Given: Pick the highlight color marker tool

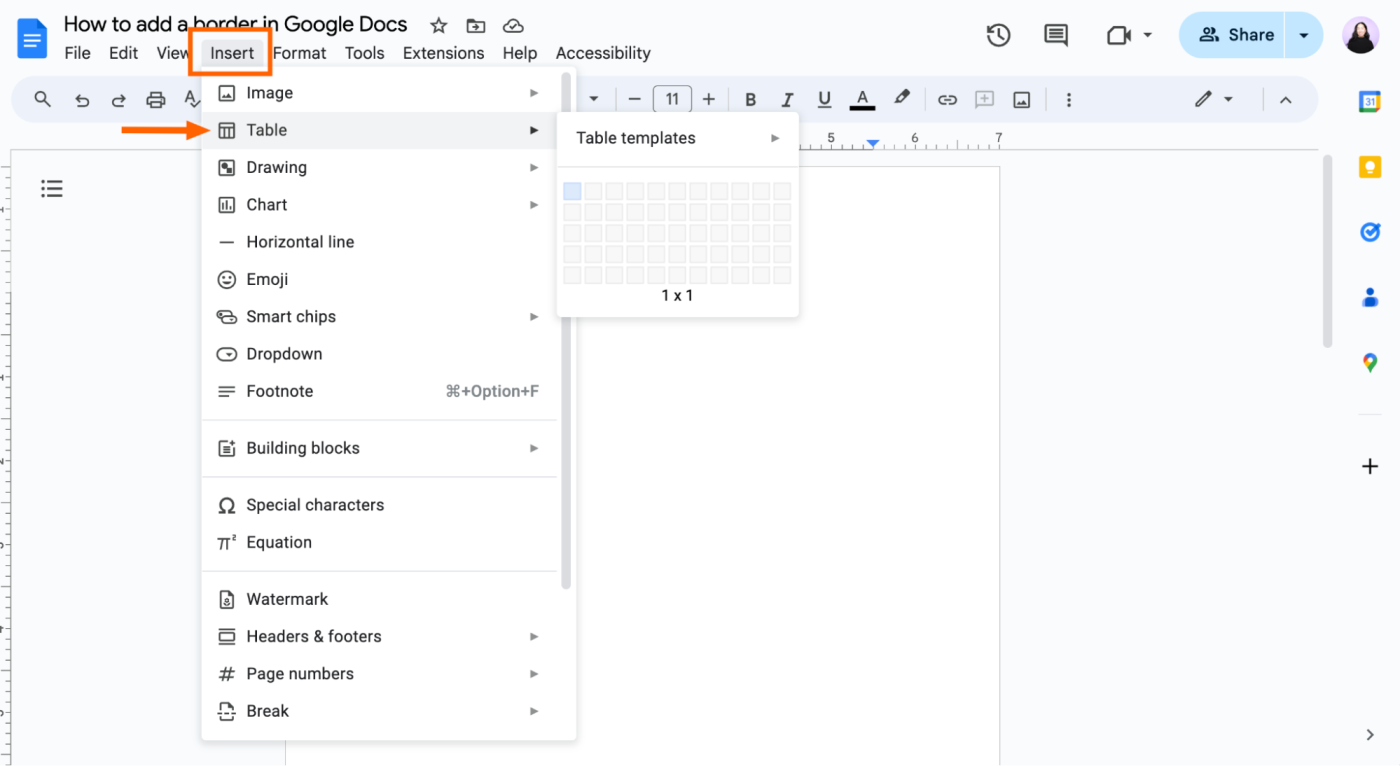Looking at the screenshot, I should click(902, 99).
